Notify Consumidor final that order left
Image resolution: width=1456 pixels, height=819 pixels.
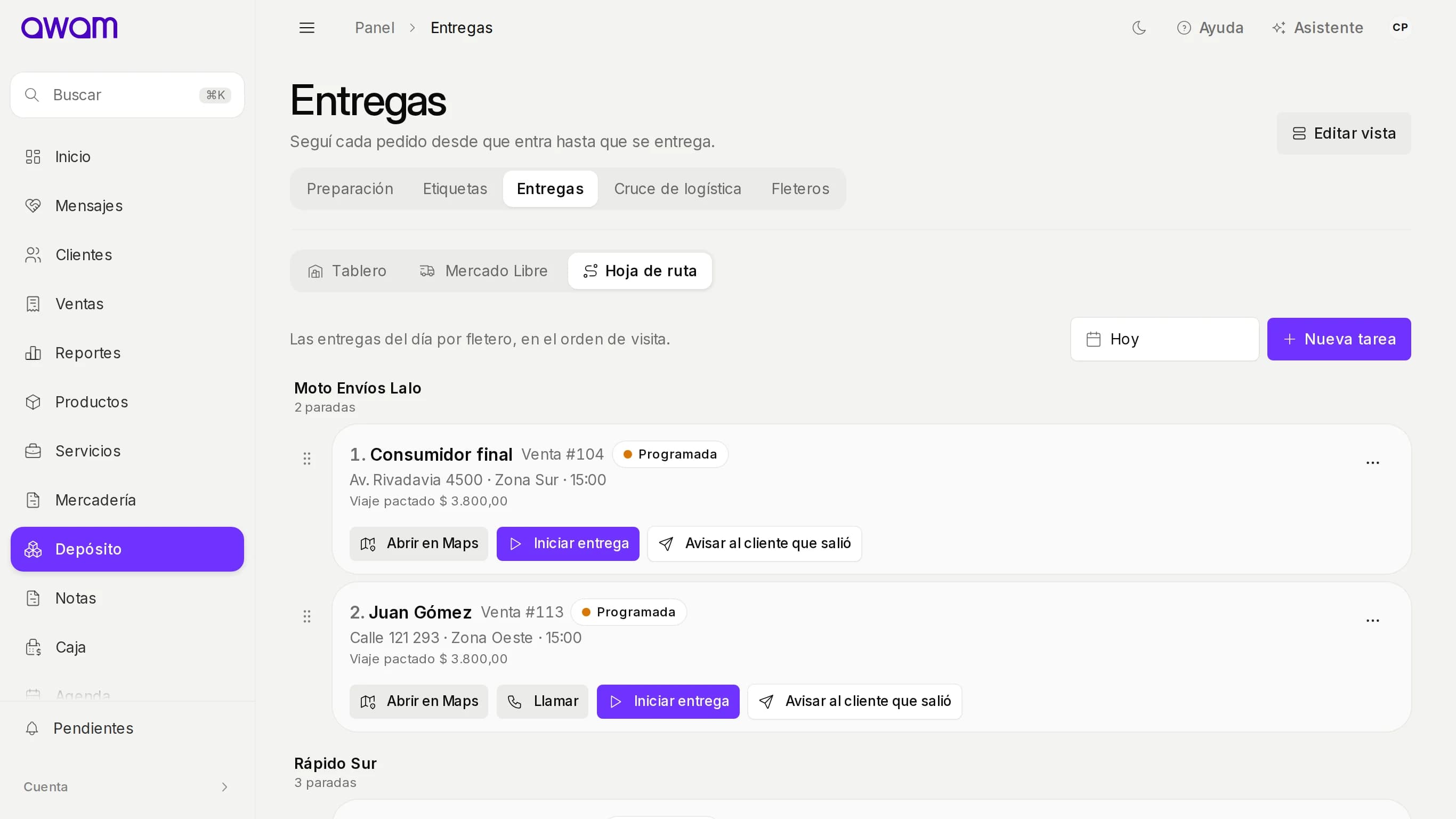(x=755, y=544)
